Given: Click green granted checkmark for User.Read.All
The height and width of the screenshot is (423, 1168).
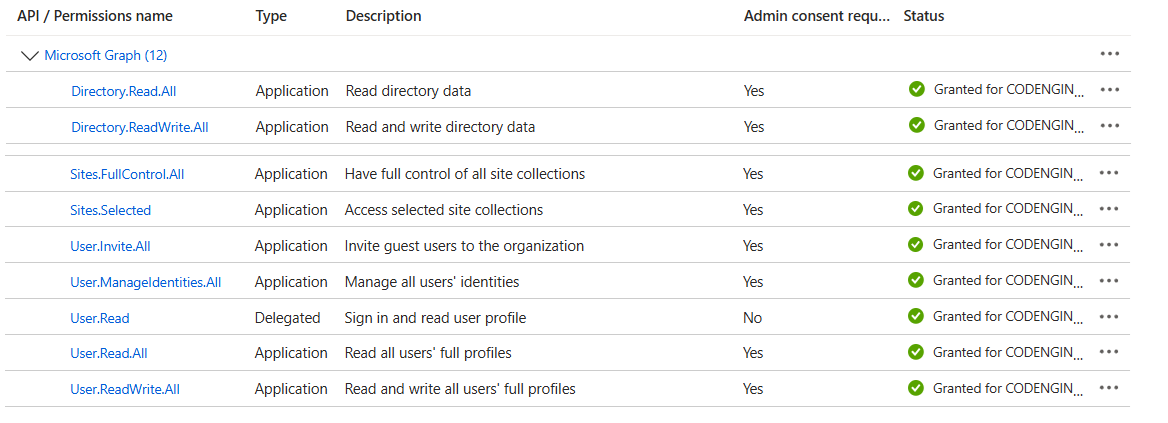Looking at the screenshot, I should point(916,352).
